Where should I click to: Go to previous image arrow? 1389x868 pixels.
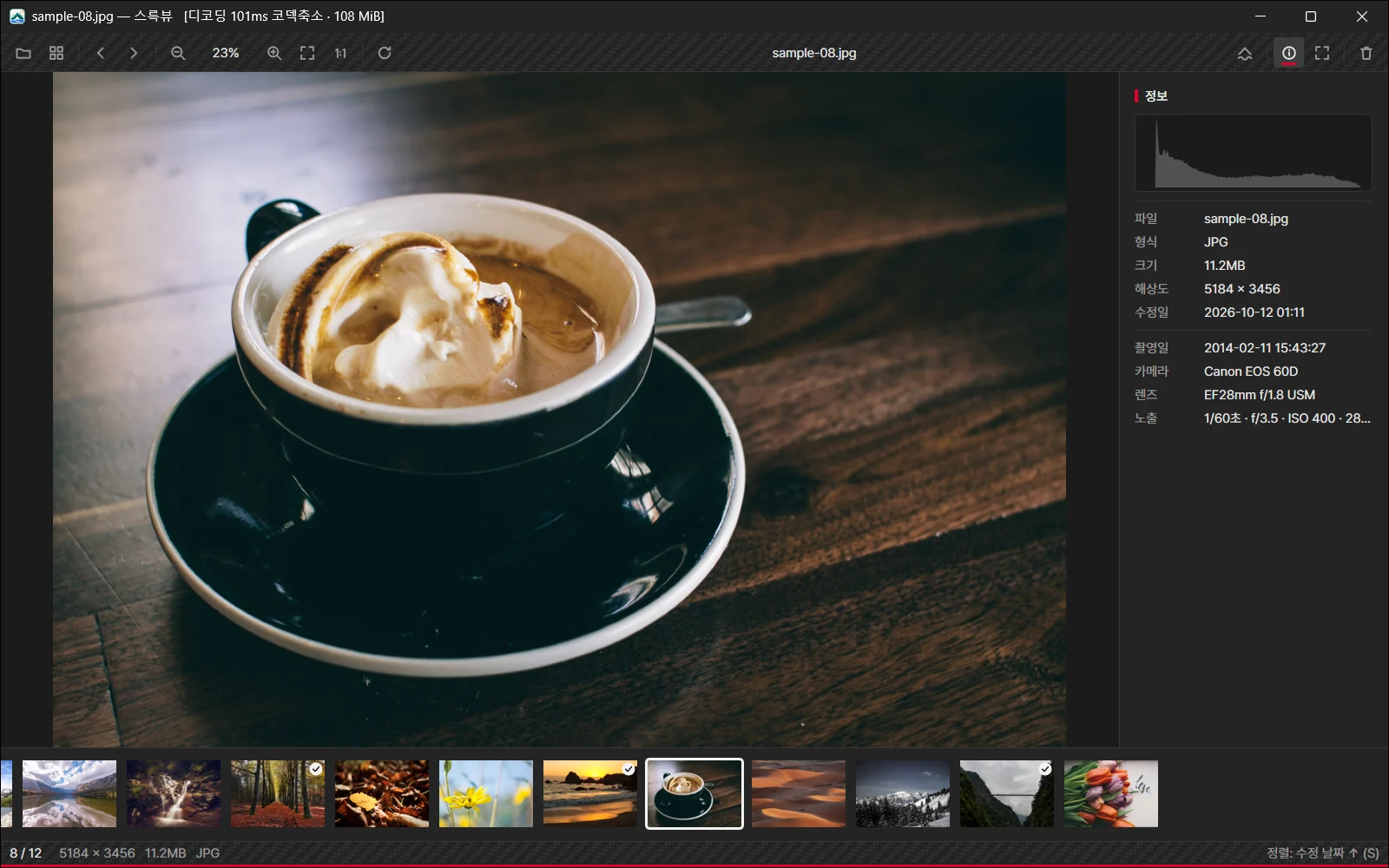click(101, 53)
